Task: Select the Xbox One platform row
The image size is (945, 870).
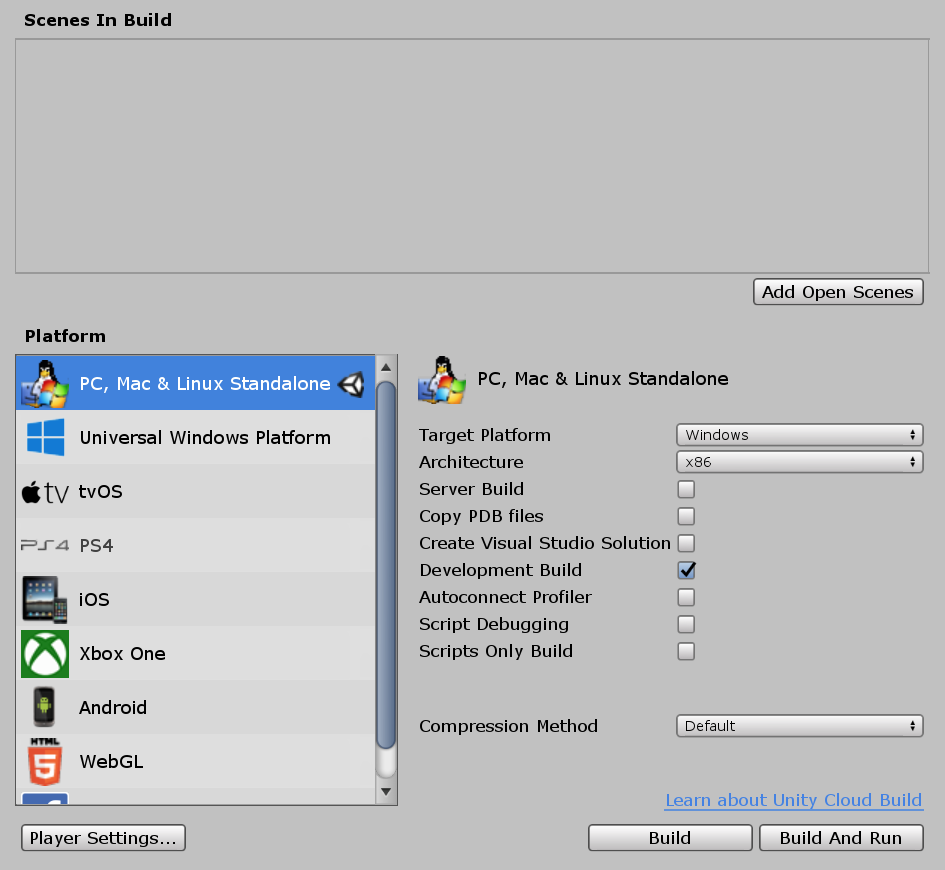Action: pyautogui.click(x=195, y=654)
